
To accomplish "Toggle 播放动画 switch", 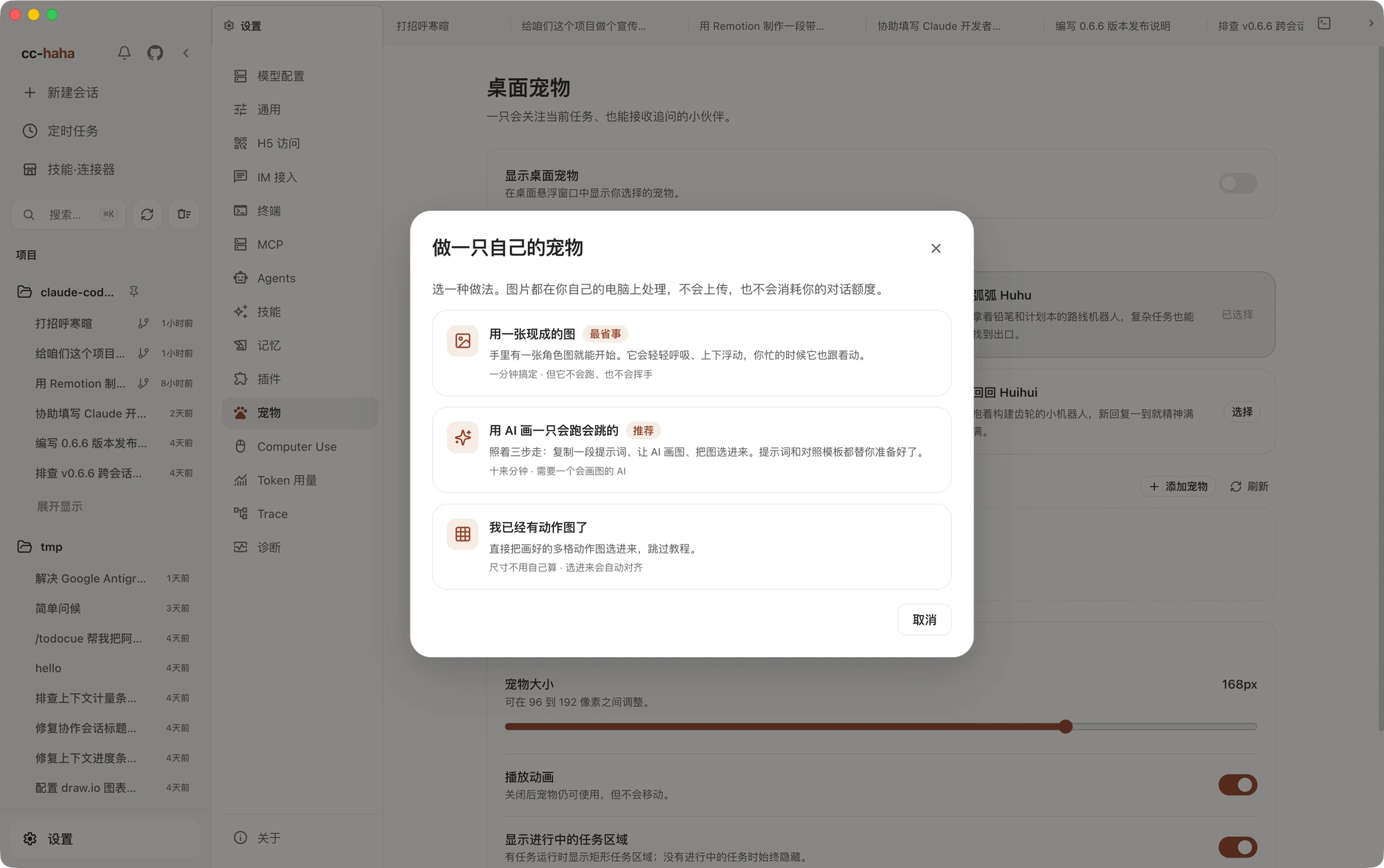I will point(1238,785).
